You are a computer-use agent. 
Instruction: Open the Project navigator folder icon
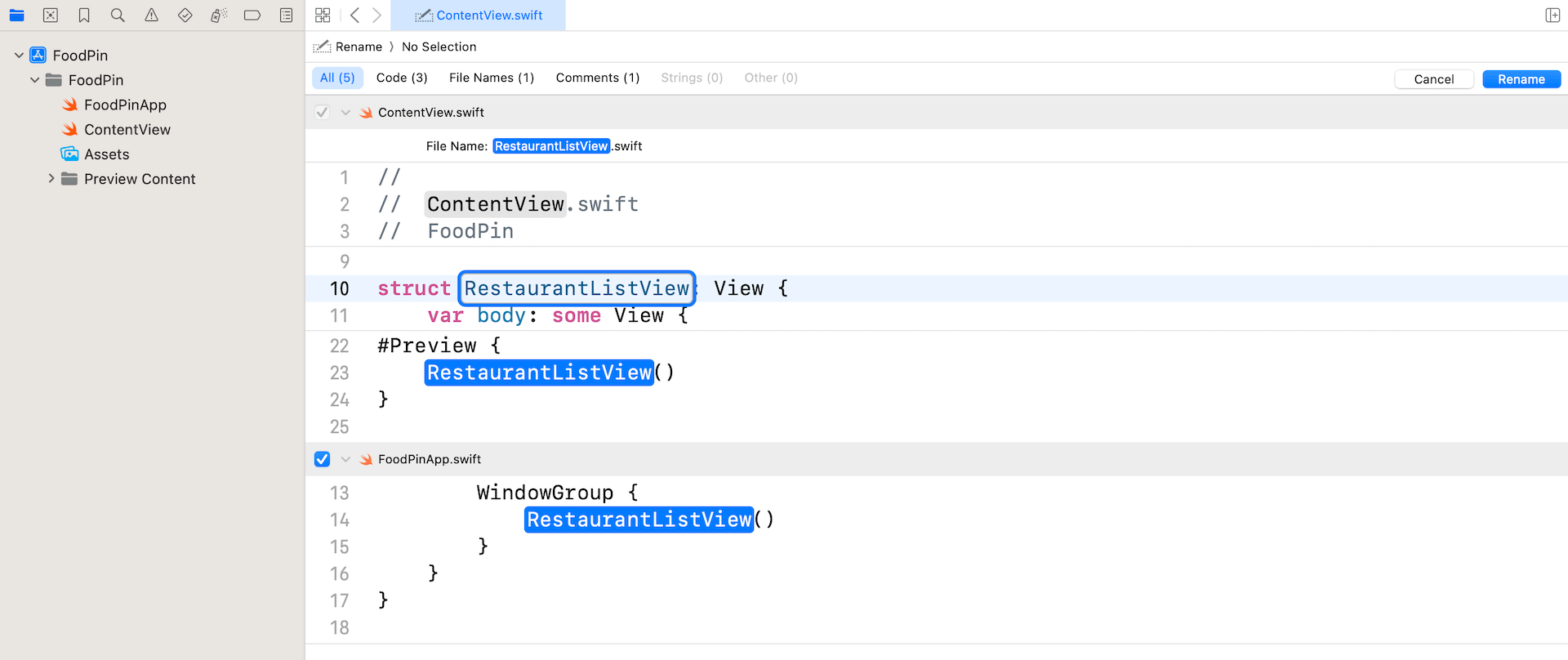tap(16, 16)
